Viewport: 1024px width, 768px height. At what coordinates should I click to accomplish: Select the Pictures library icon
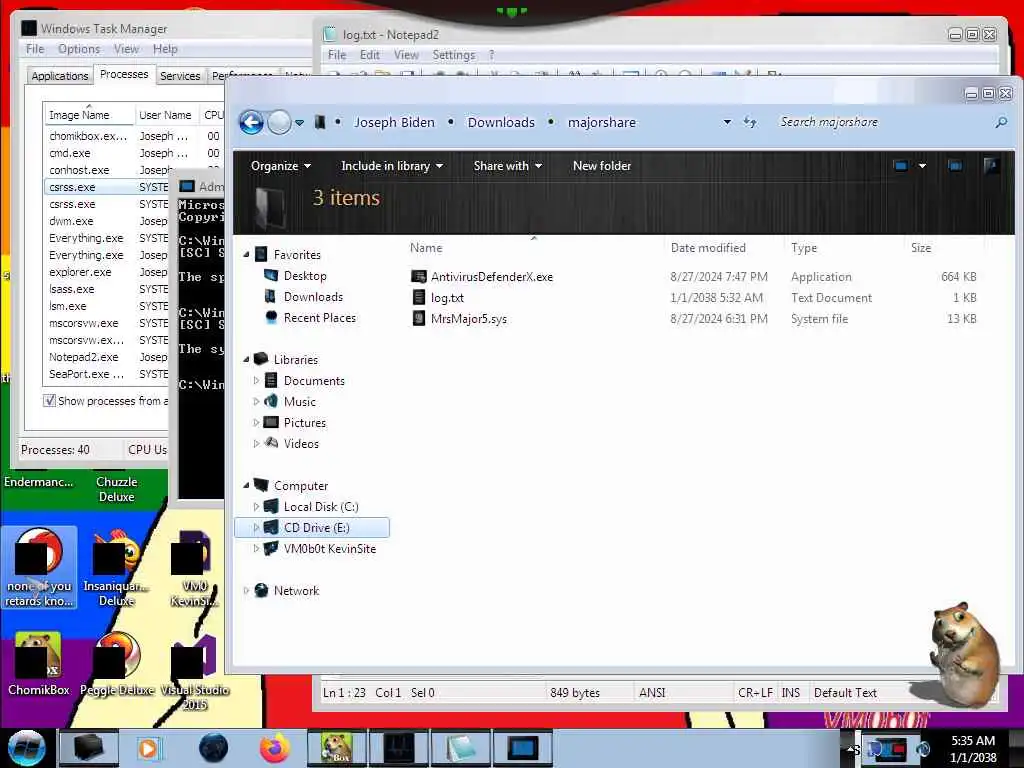[271, 422]
